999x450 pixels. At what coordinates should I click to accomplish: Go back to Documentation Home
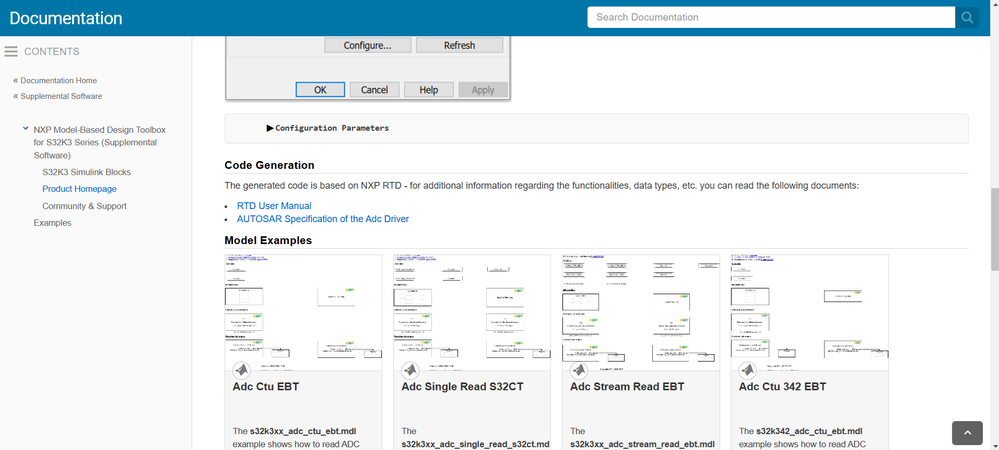60,80
